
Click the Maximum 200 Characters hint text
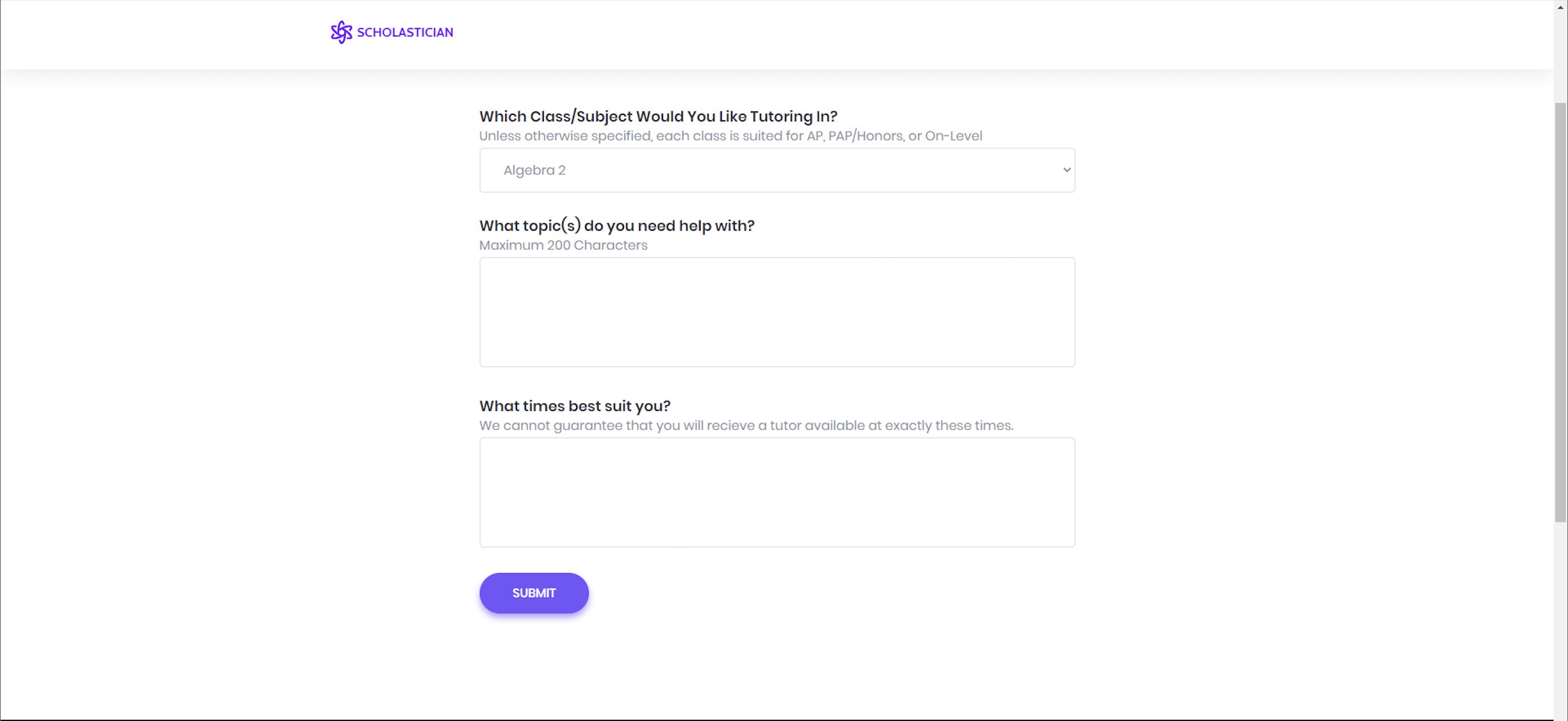(x=563, y=245)
